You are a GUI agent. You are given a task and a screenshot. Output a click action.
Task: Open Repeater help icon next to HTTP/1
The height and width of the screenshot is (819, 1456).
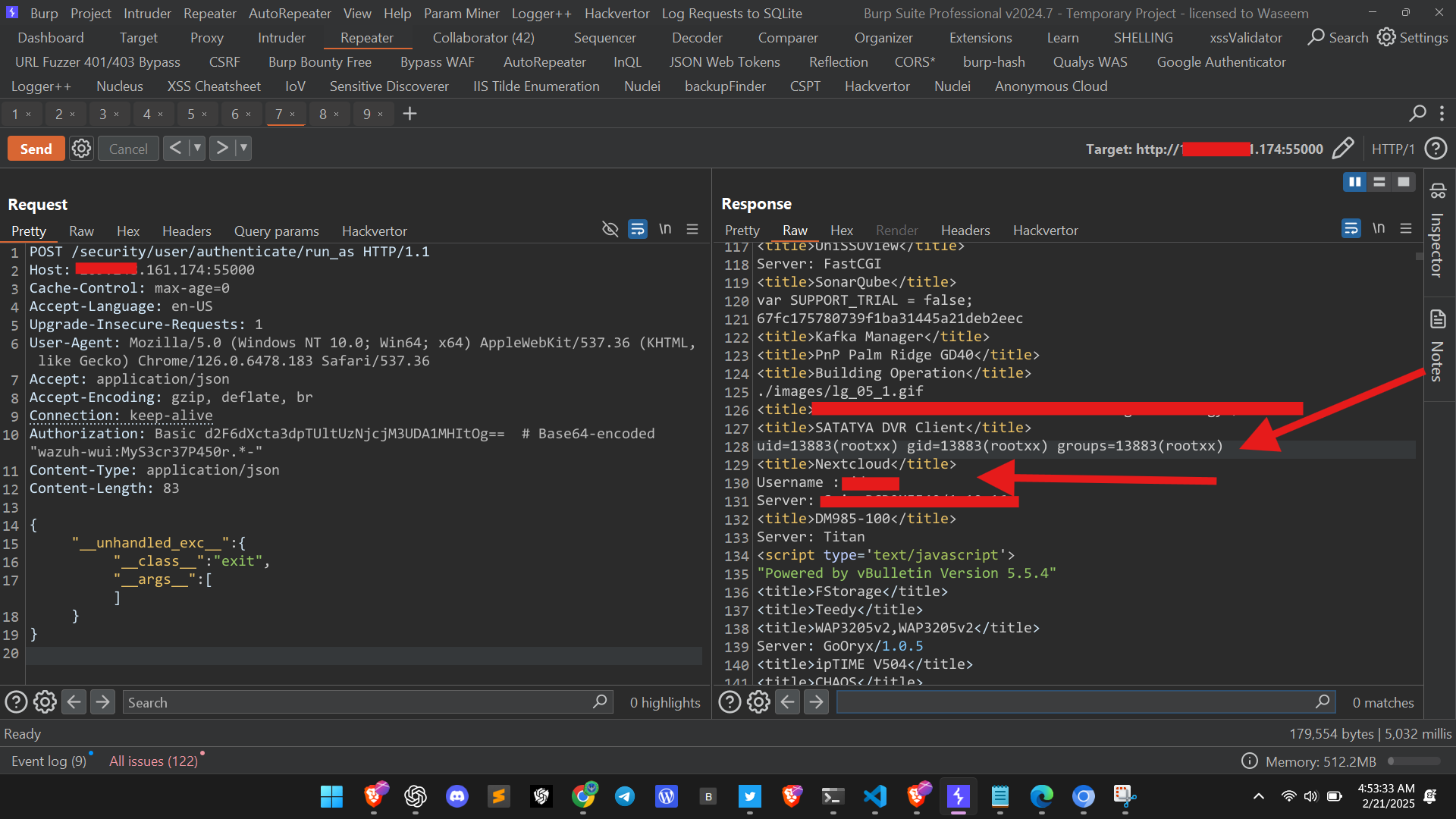pyautogui.click(x=1436, y=149)
